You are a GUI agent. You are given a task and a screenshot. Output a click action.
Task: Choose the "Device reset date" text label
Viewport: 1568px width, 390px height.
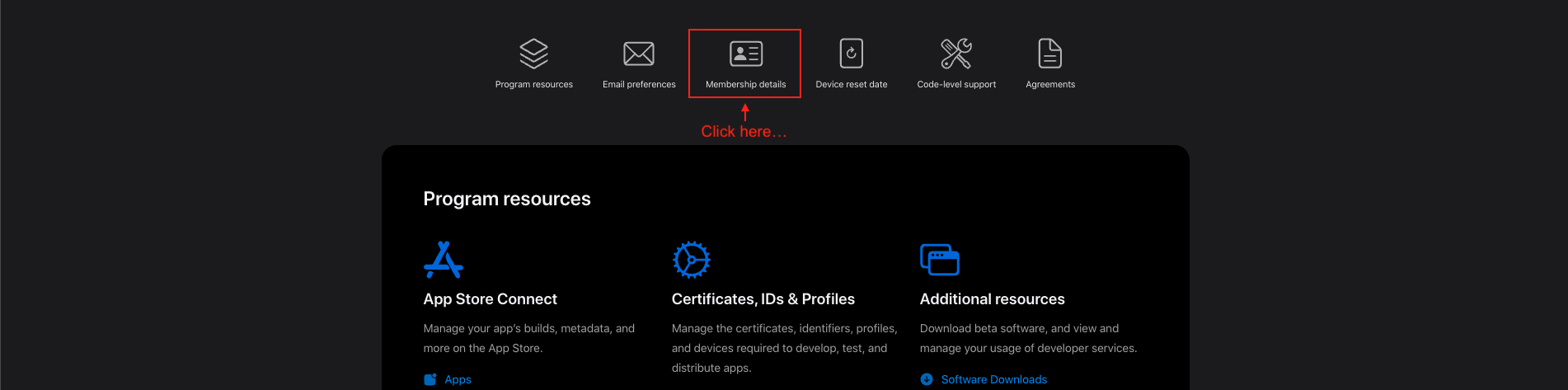pos(851,84)
